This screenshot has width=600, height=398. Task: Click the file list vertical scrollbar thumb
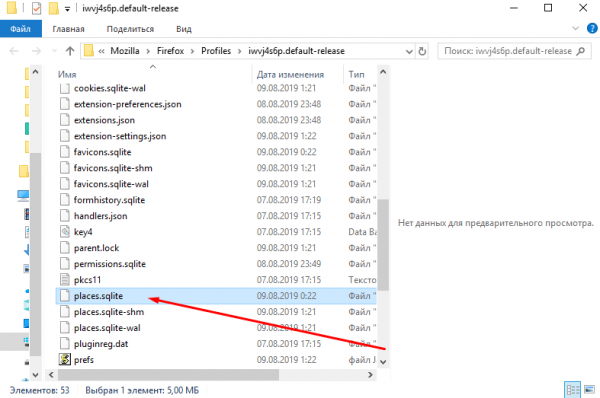click(x=383, y=245)
